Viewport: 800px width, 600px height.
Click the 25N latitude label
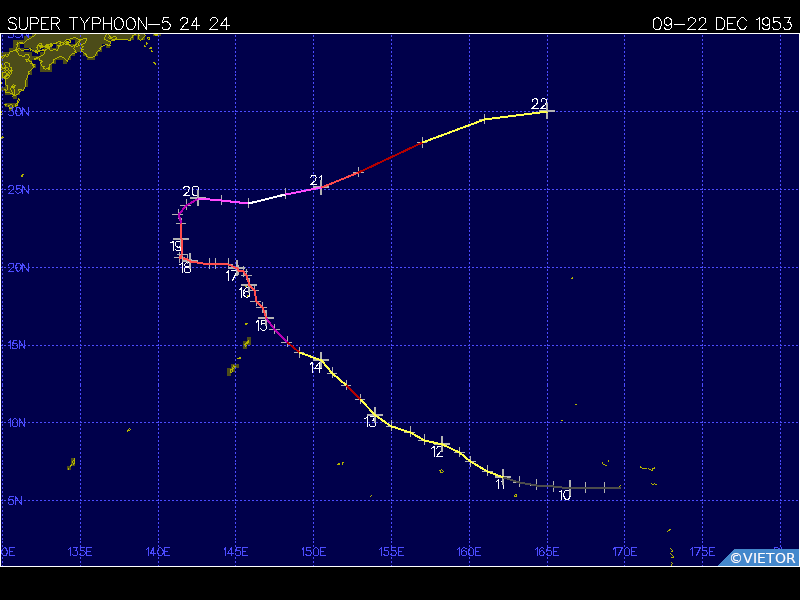19,190
